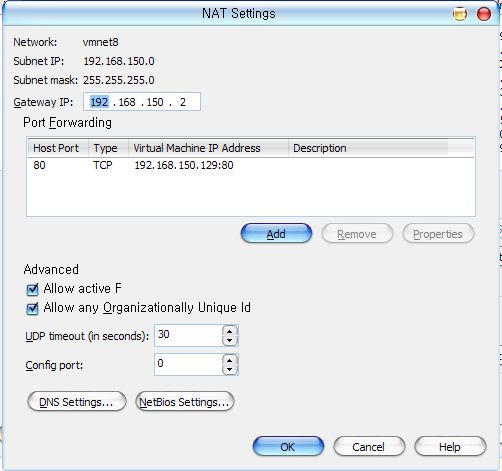This screenshot has height=471, width=502.
Task: Click the Gateway IP label
Action: coord(43,102)
